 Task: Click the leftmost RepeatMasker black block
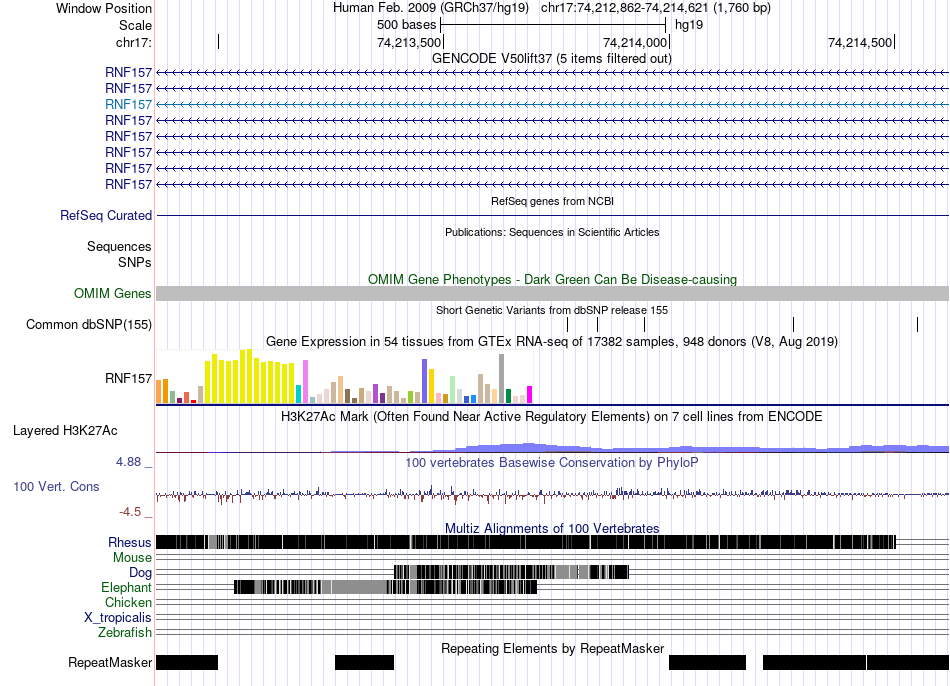(187, 662)
